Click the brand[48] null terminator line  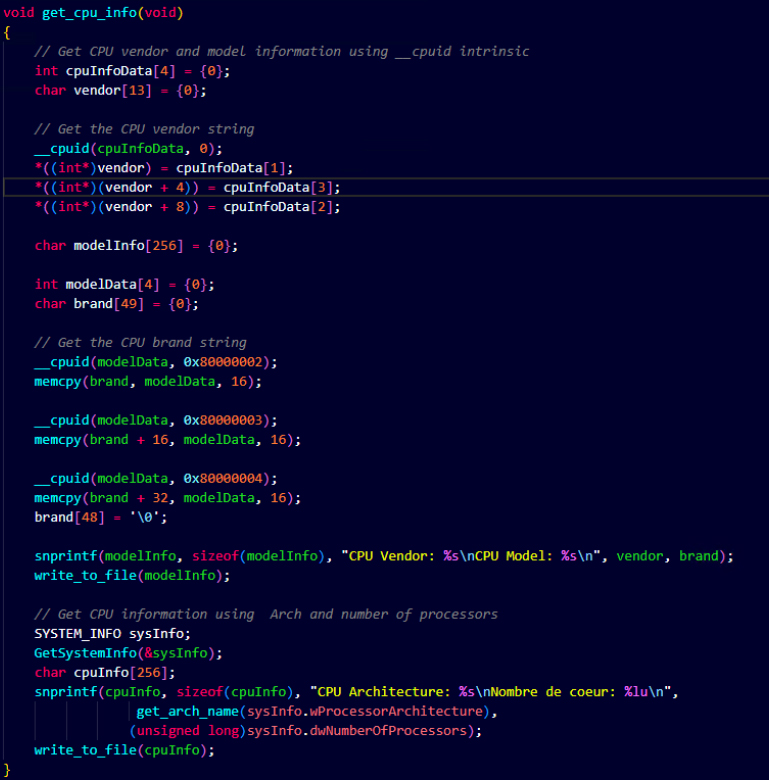pos(101,517)
